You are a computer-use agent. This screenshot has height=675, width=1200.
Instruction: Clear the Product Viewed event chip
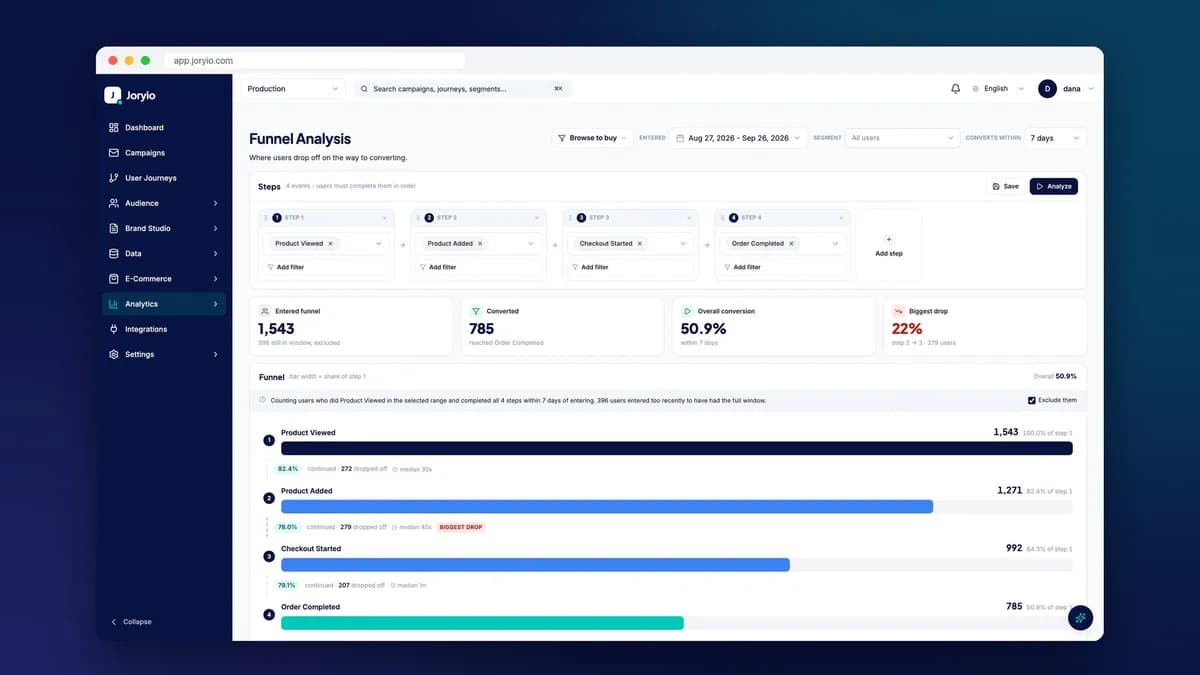pyautogui.click(x=330, y=243)
